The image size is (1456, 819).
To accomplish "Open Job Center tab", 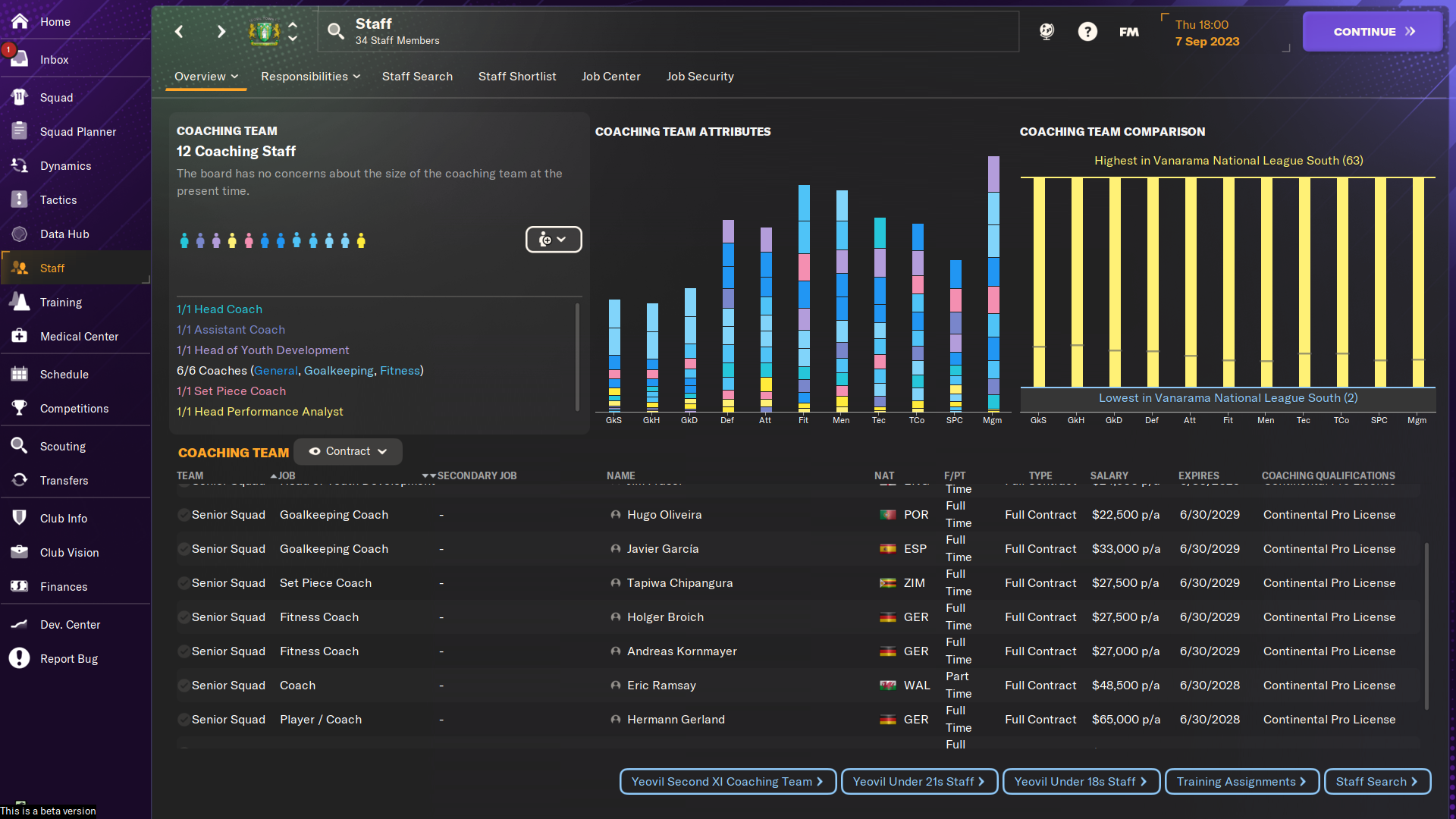I will 611,77.
